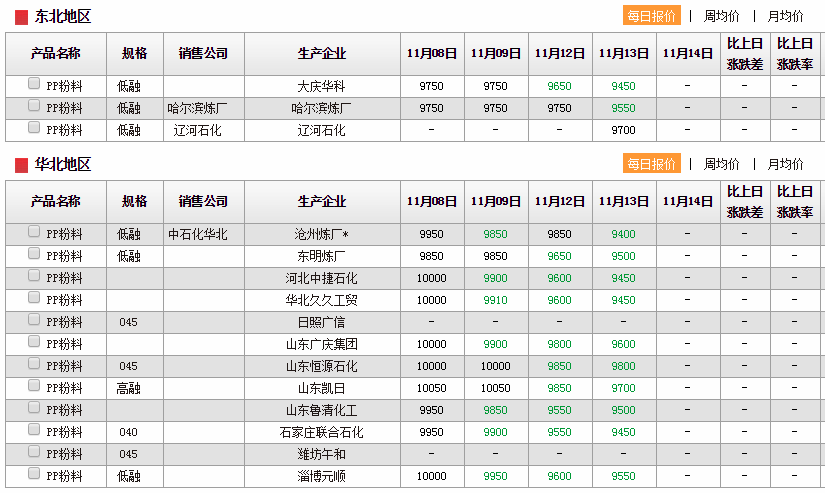Image resolution: width=825 pixels, height=493 pixels.
Task: Click 产品名称 header in 东北地区 table
Action: [x=56, y=53]
